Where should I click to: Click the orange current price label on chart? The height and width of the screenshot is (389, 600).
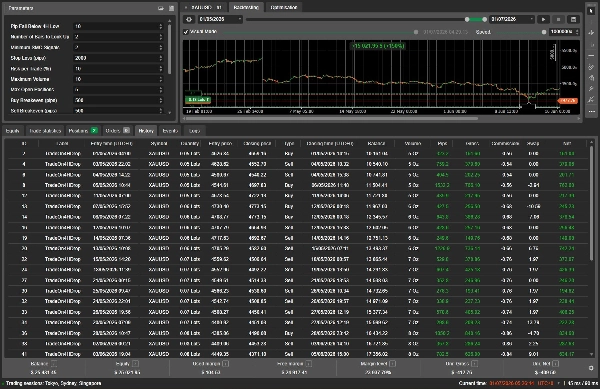click(x=567, y=101)
